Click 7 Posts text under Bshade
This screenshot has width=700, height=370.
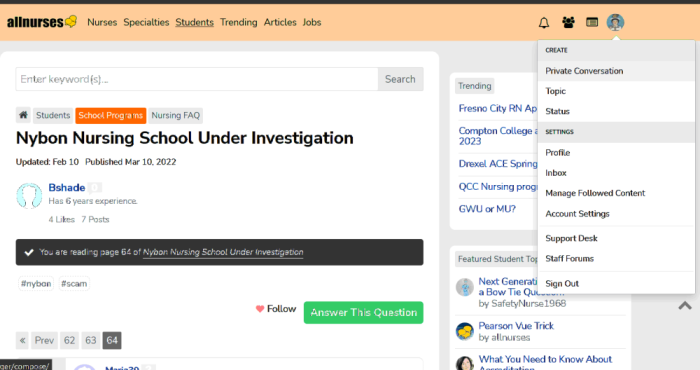click(x=95, y=220)
